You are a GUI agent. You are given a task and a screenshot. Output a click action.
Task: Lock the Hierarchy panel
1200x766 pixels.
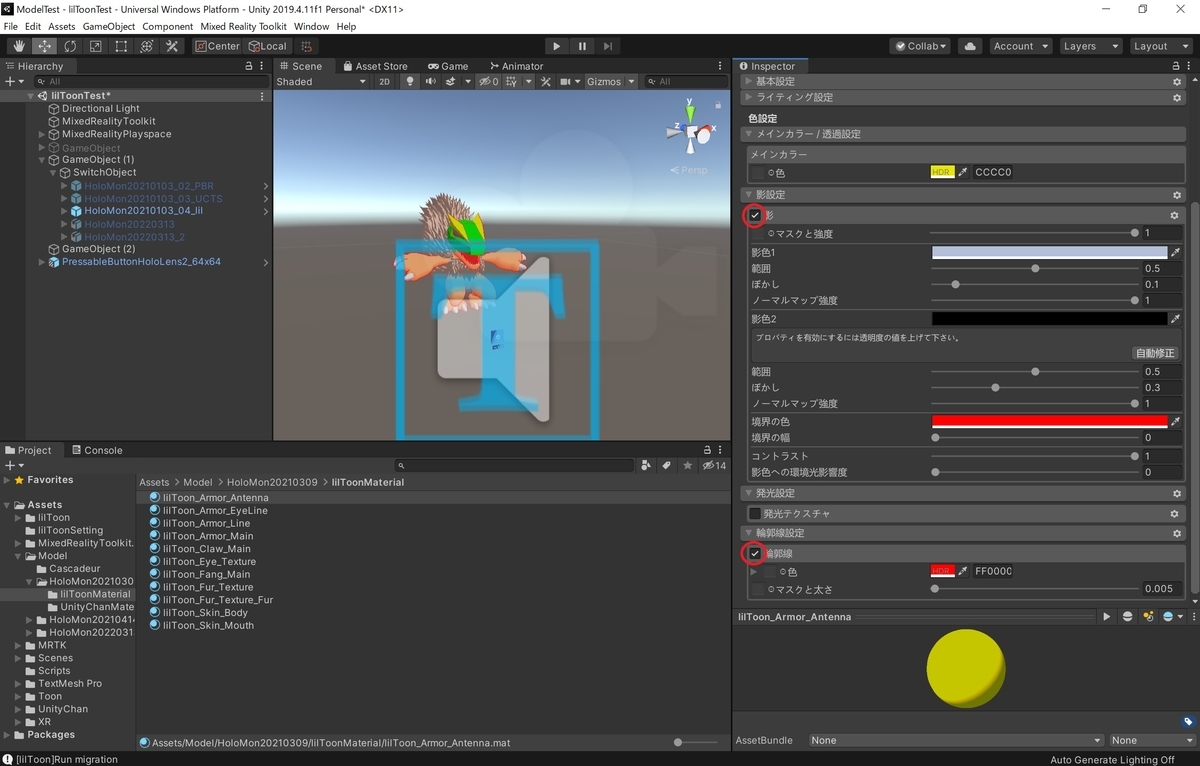coord(249,66)
